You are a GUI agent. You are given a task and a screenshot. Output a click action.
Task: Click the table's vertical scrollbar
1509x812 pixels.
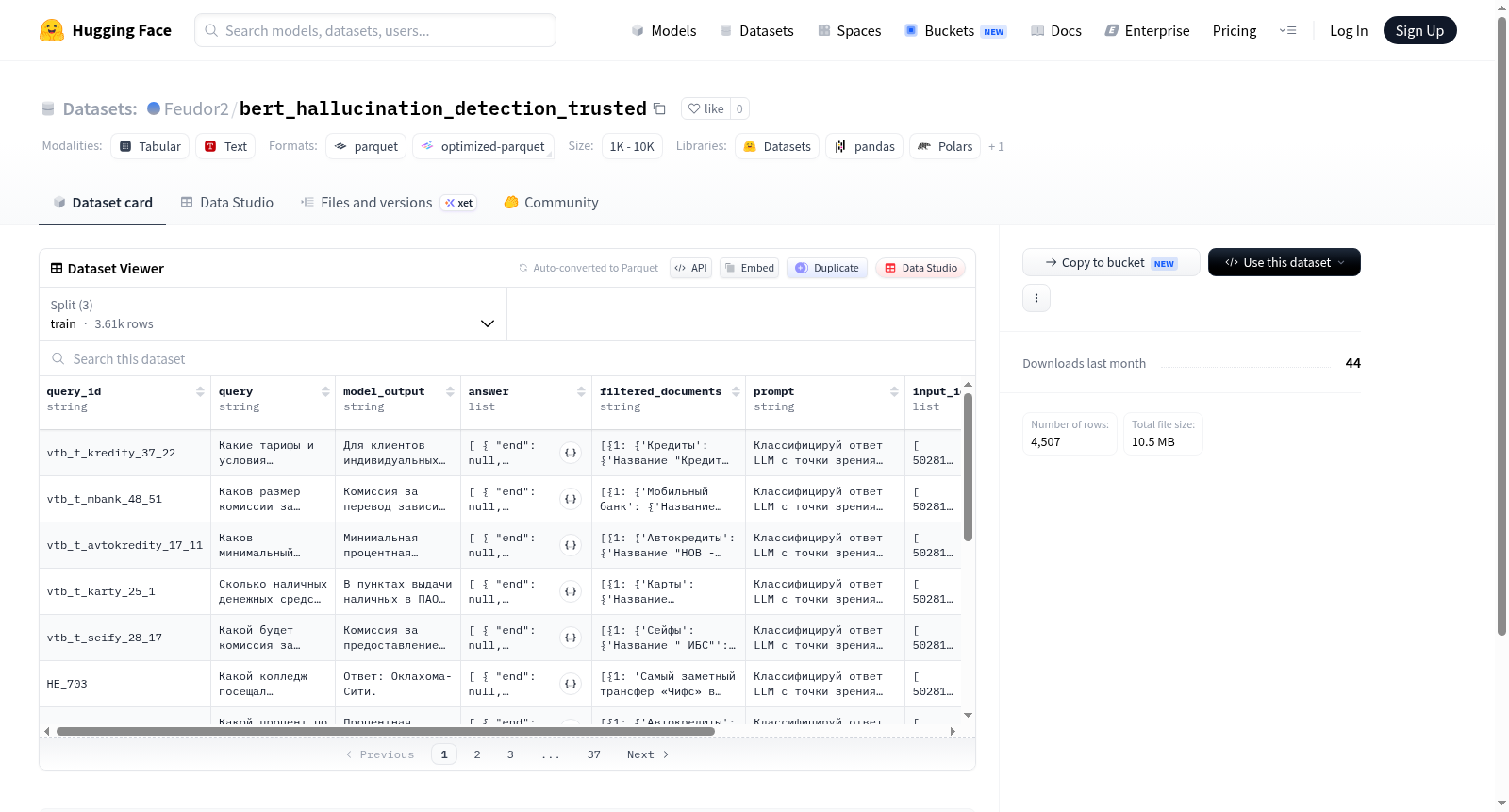tap(968, 467)
